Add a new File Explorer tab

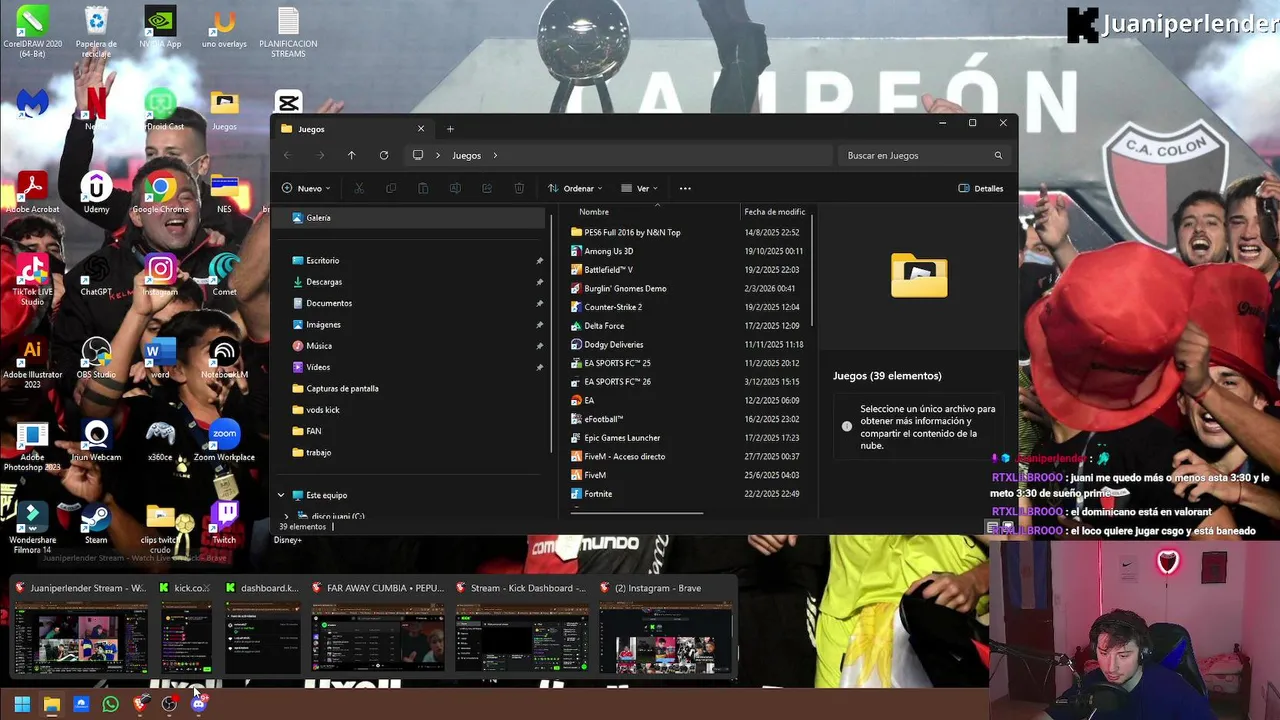click(450, 129)
